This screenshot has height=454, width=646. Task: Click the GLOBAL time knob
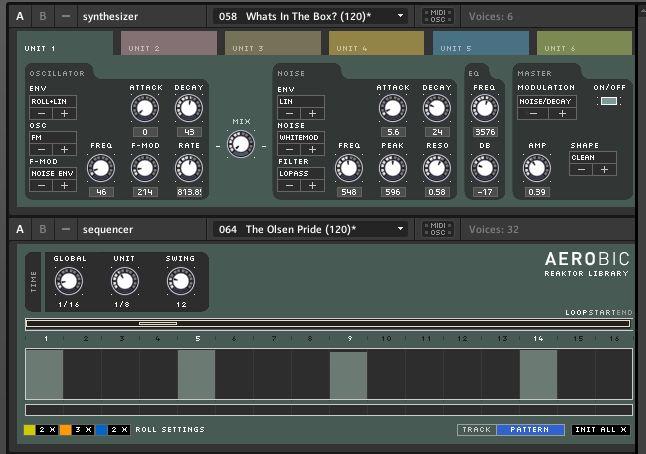coord(69,281)
